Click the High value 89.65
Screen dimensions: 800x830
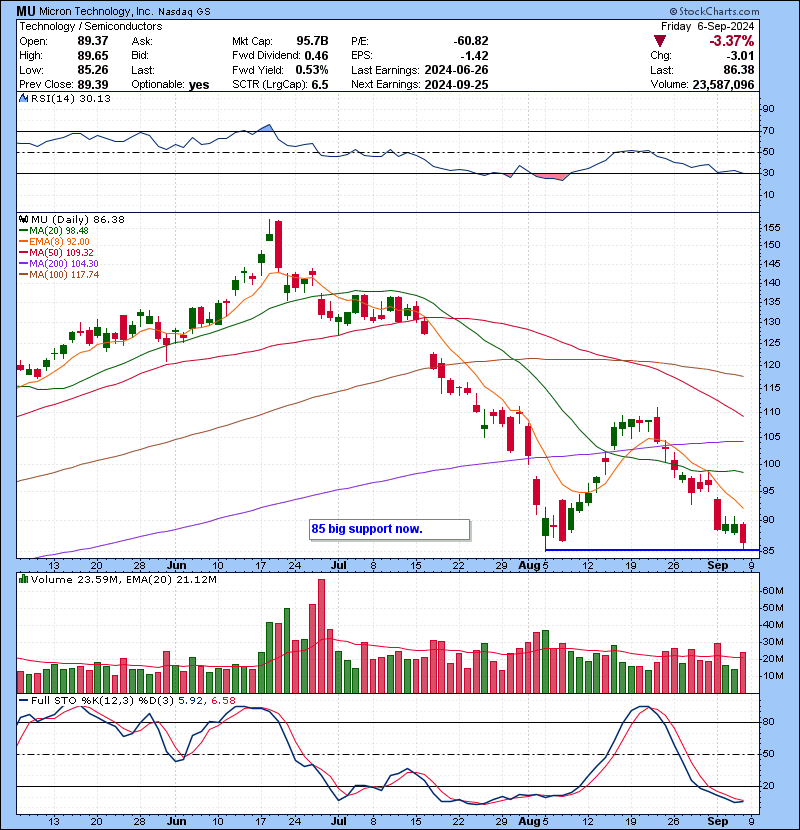pyautogui.click(x=93, y=56)
